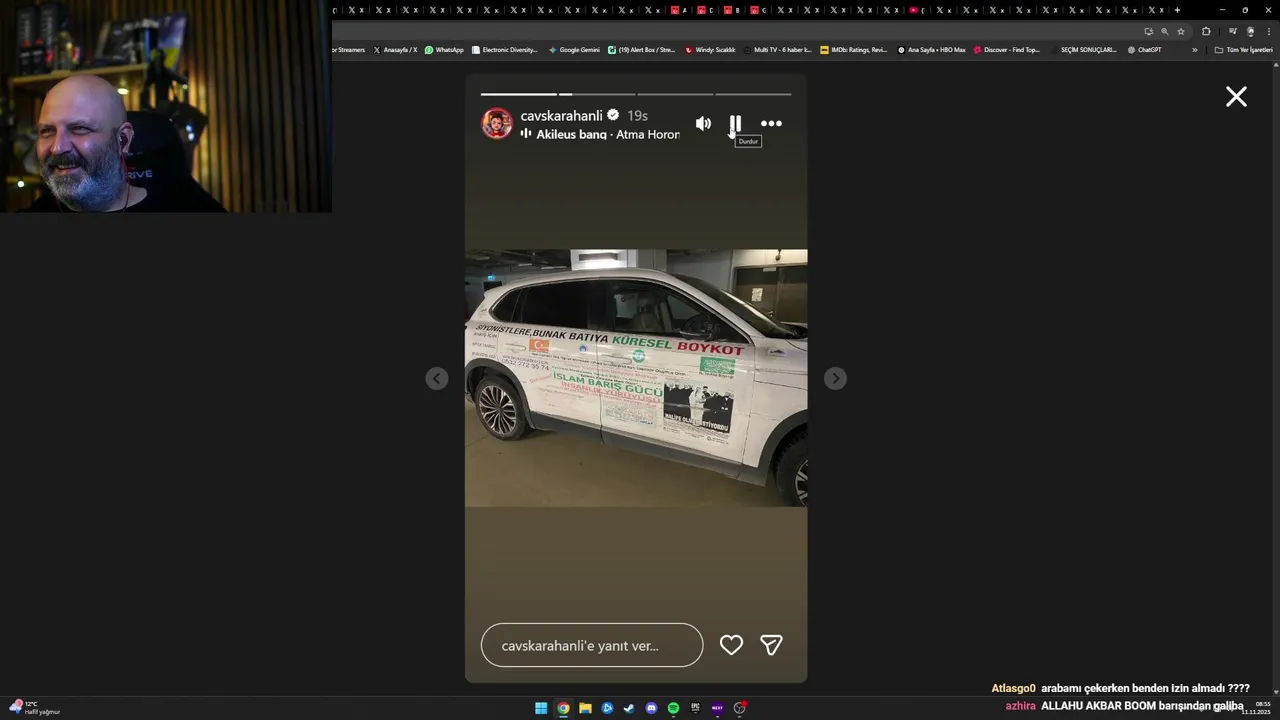Open Epic Games Launcher from the taskbar
The height and width of the screenshot is (720, 1280).
coord(695,708)
